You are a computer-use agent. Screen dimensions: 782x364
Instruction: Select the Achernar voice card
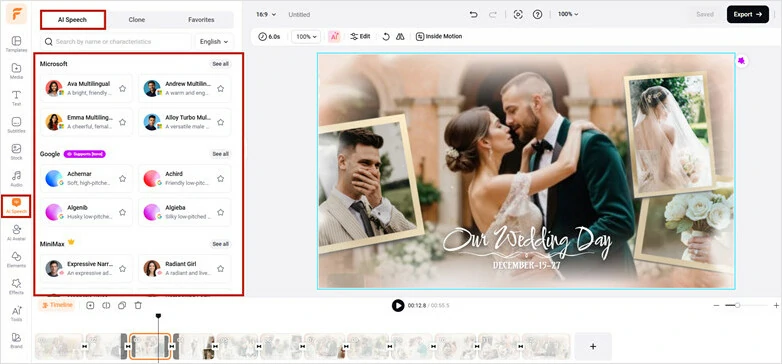[86, 179]
